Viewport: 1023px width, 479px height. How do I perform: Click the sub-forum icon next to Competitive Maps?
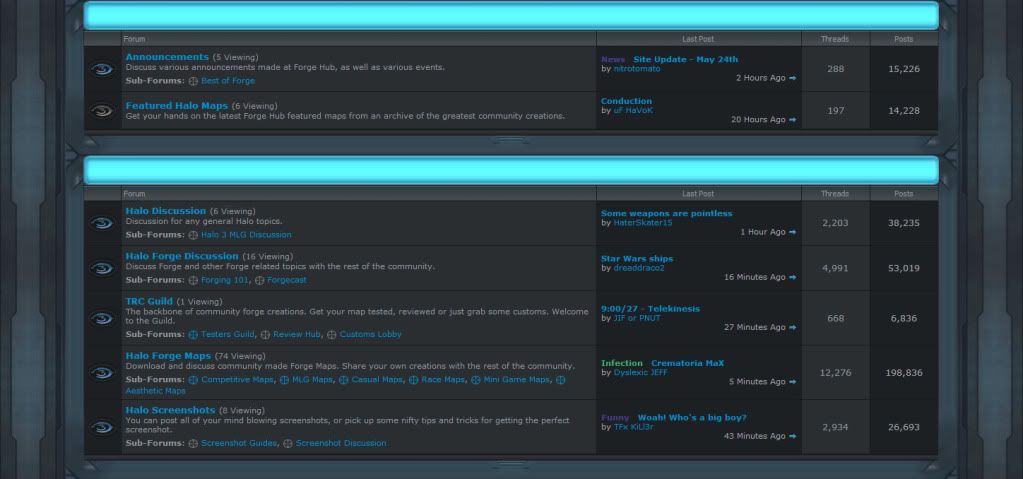[193, 380]
